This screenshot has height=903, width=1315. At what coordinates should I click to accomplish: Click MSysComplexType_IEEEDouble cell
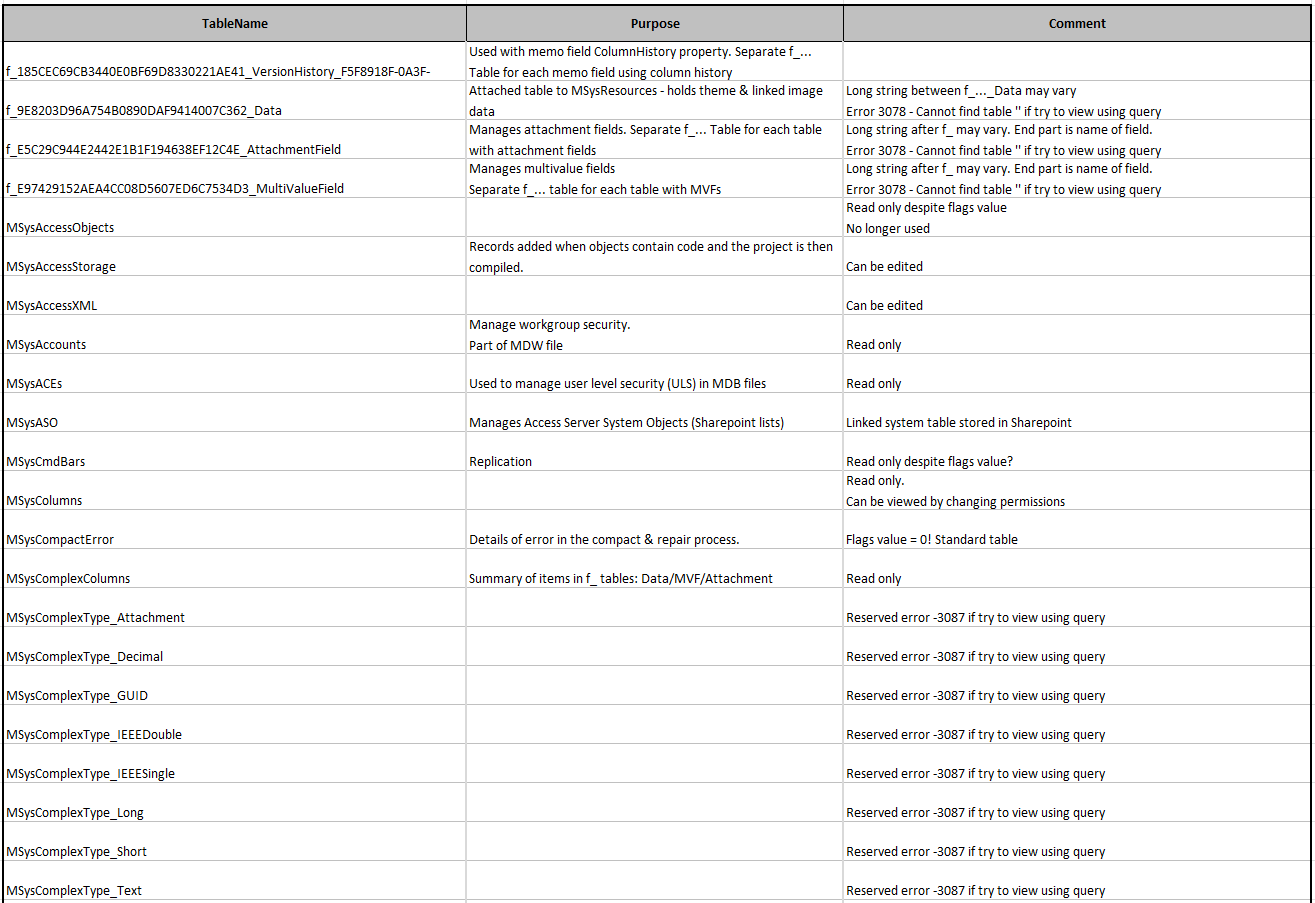(x=234, y=725)
